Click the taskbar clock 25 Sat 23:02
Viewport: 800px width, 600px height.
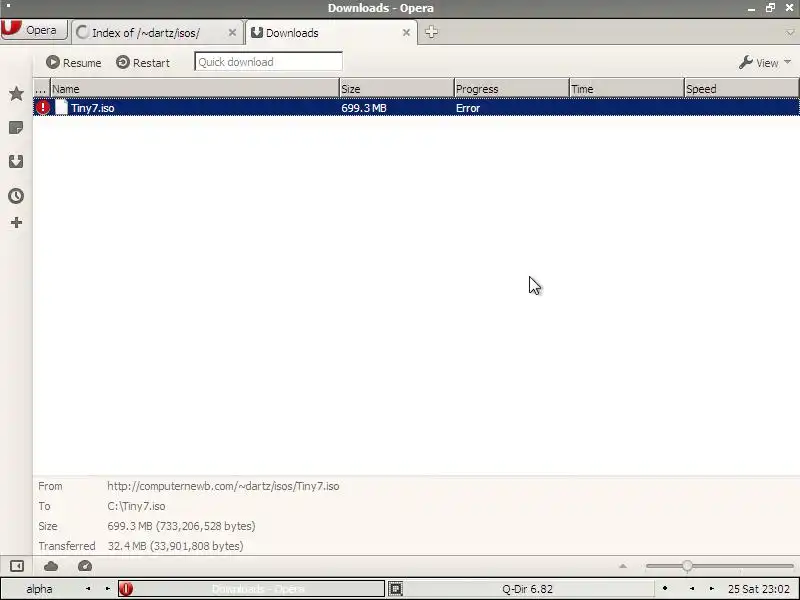click(759, 589)
